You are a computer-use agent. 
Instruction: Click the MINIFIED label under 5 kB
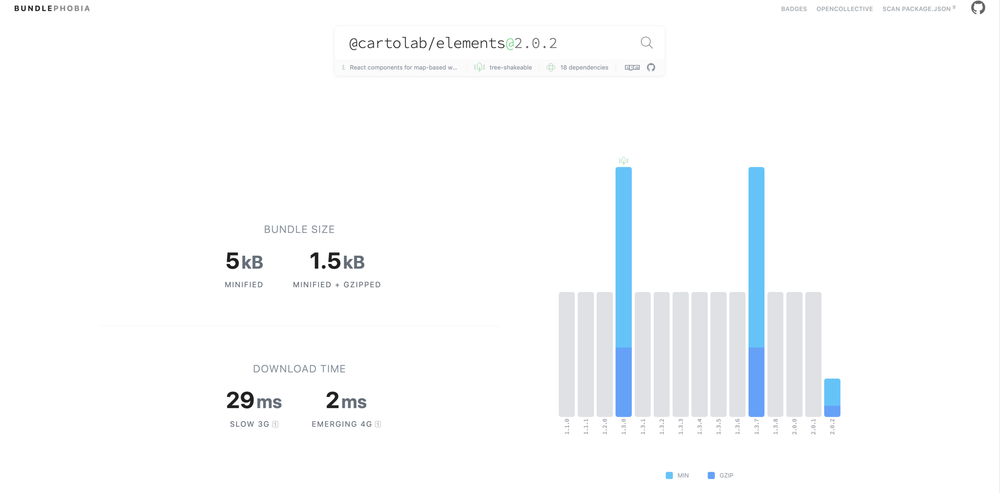pyautogui.click(x=244, y=285)
